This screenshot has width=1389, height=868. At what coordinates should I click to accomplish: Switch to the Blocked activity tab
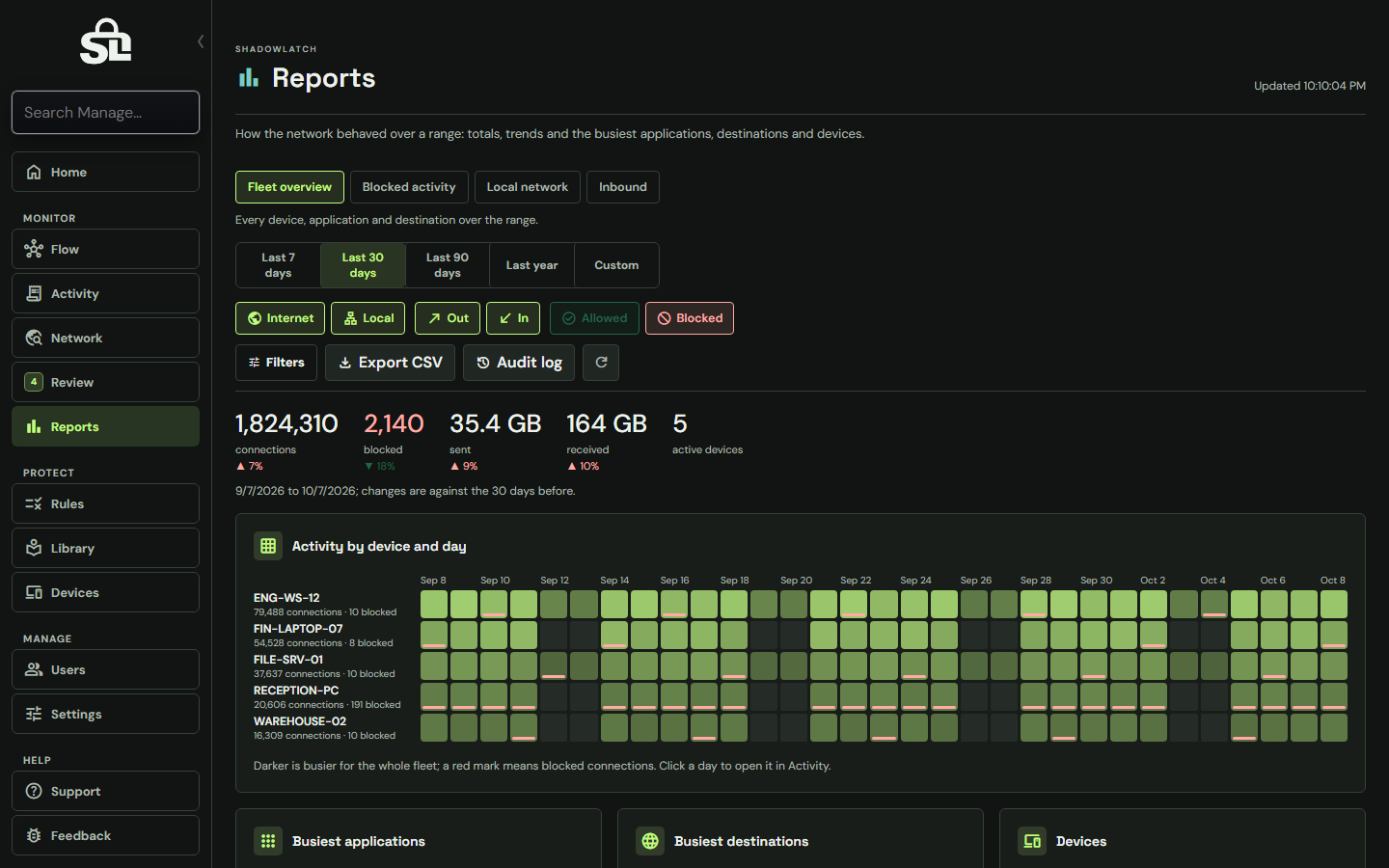(x=409, y=187)
